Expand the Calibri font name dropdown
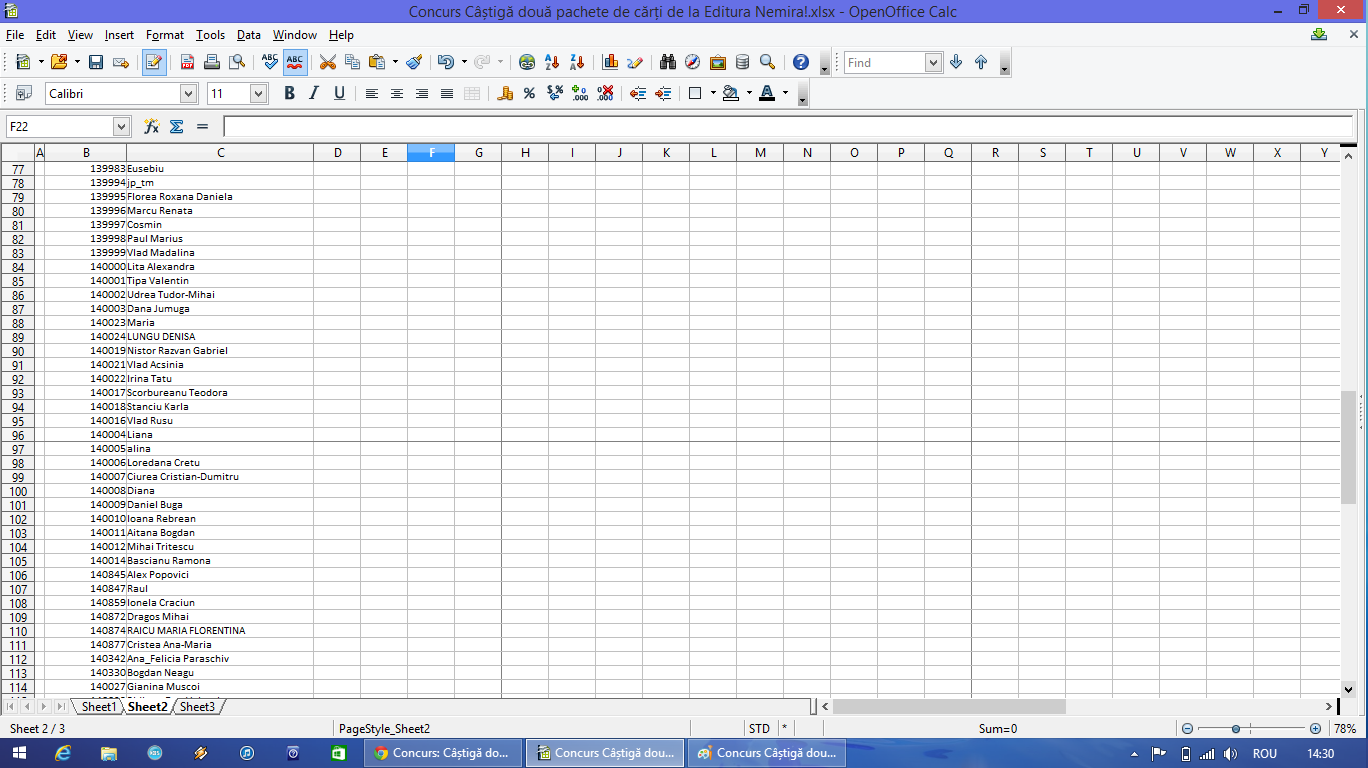Screen dimensions: 1368x768 click(x=188, y=94)
